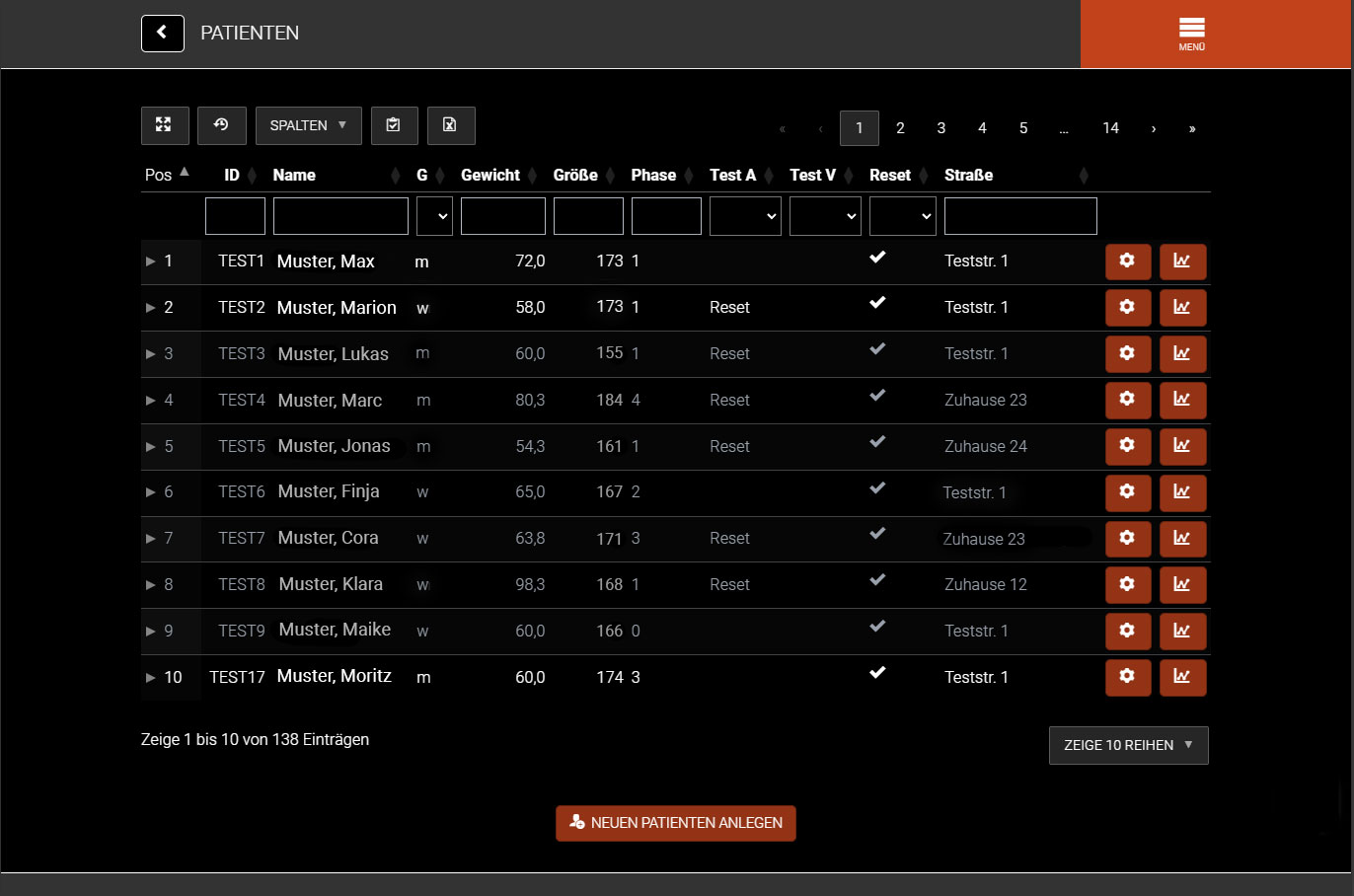Viewport: 1354px width, 896px height.
Task: Open the SPALTEN columns dropdown
Action: 308,125
